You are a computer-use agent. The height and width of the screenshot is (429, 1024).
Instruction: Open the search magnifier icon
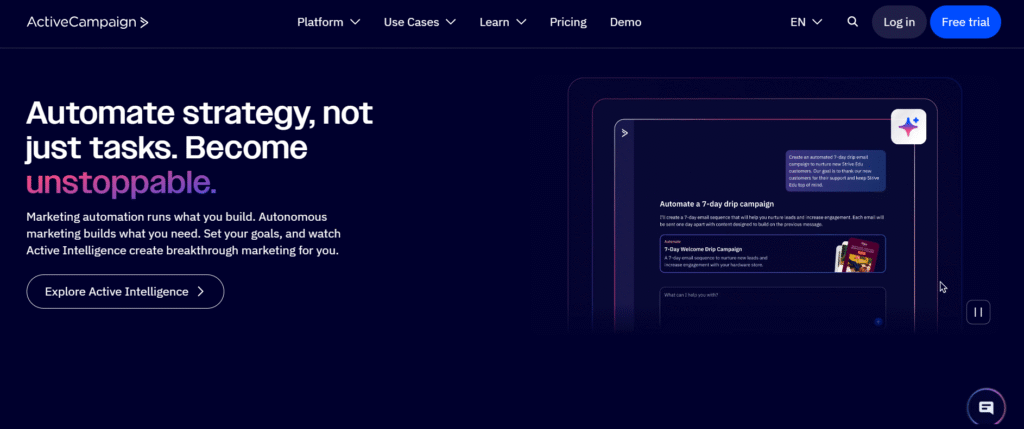(x=852, y=22)
